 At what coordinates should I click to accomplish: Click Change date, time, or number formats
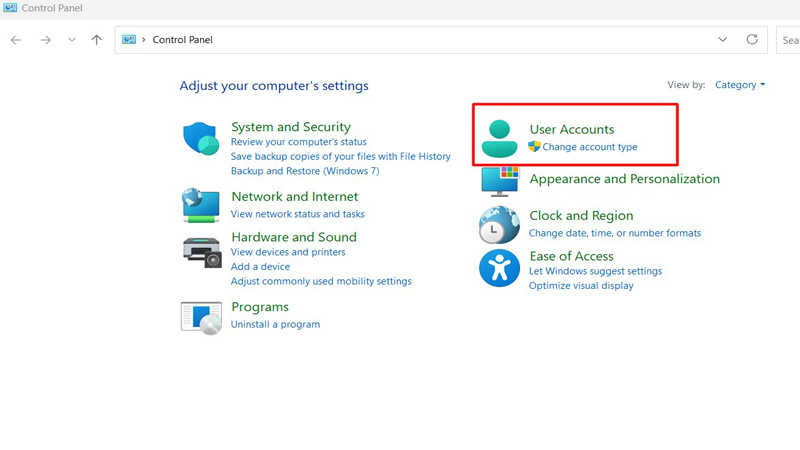pos(615,233)
